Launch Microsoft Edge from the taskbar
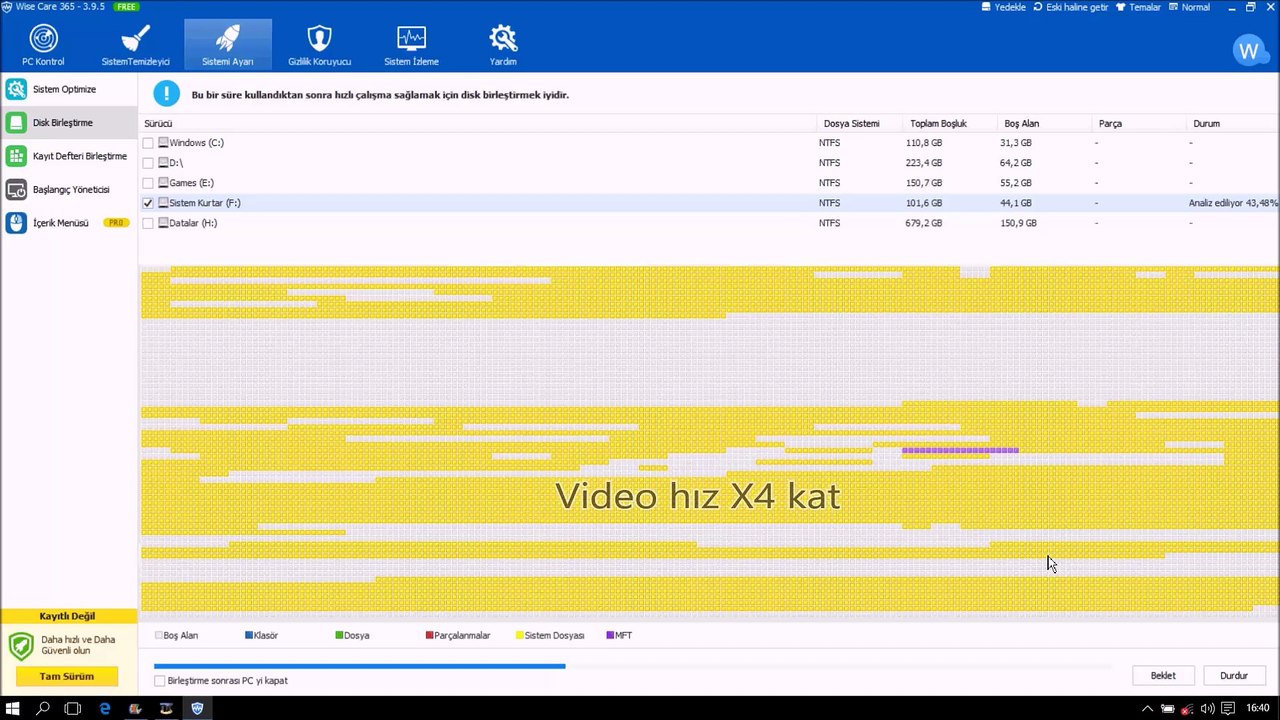Screen dimensions: 1280x720 [x=104, y=709]
